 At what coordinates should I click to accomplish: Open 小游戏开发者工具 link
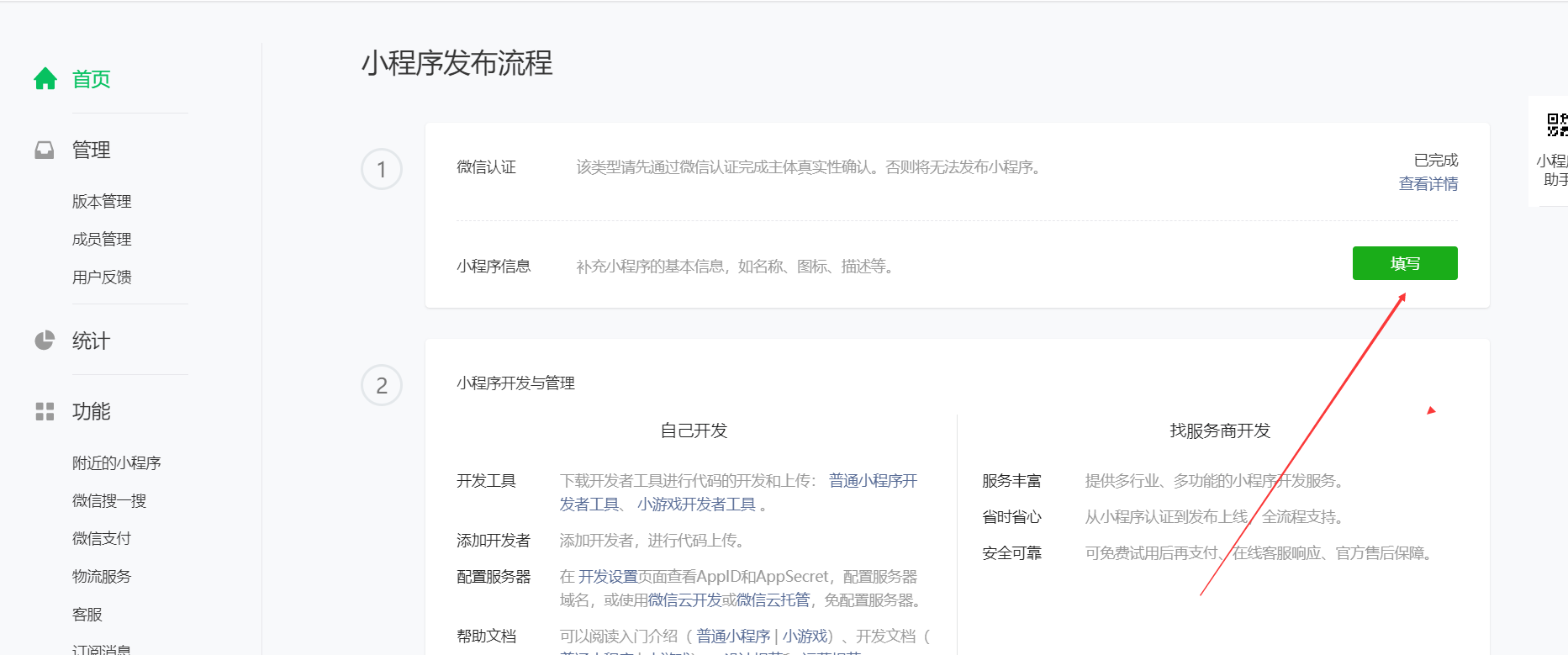coord(696,504)
